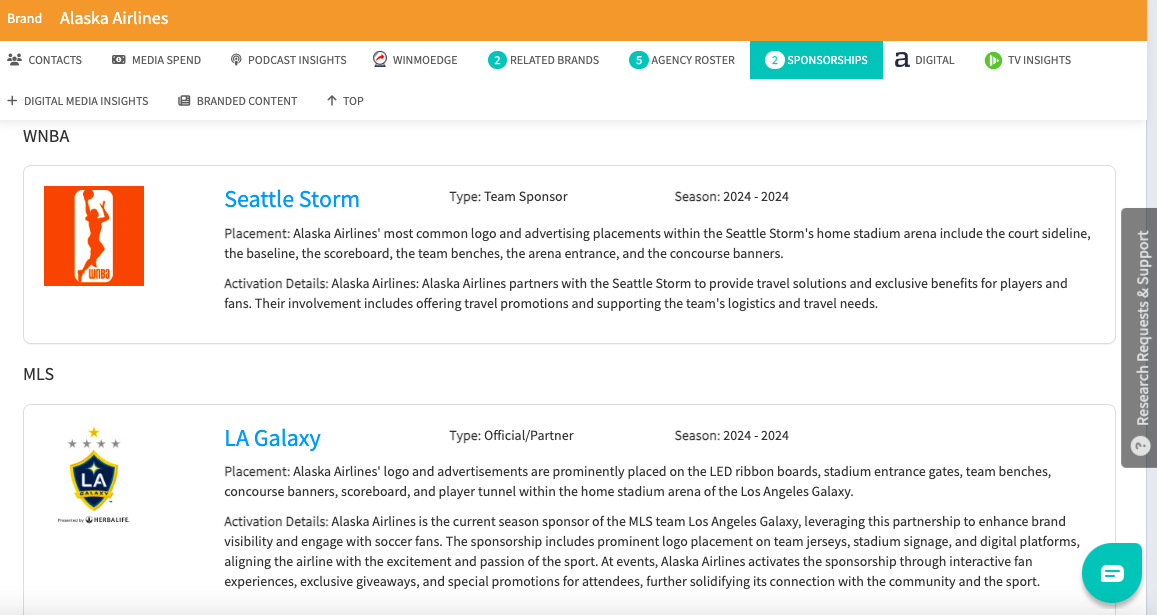Click the LA Galaxy crest thumbnail
Viewport: 1157px width, 615px height.
point(94,475)
